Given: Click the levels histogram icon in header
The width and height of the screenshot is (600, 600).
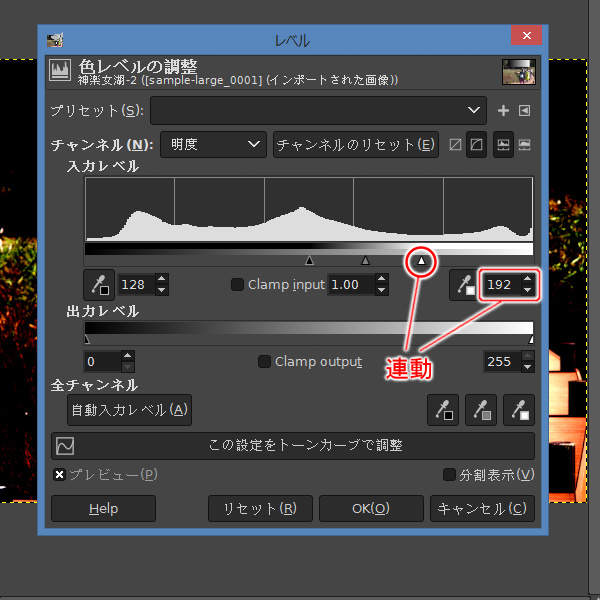Looking at the screenshot, I should point(60,70).
